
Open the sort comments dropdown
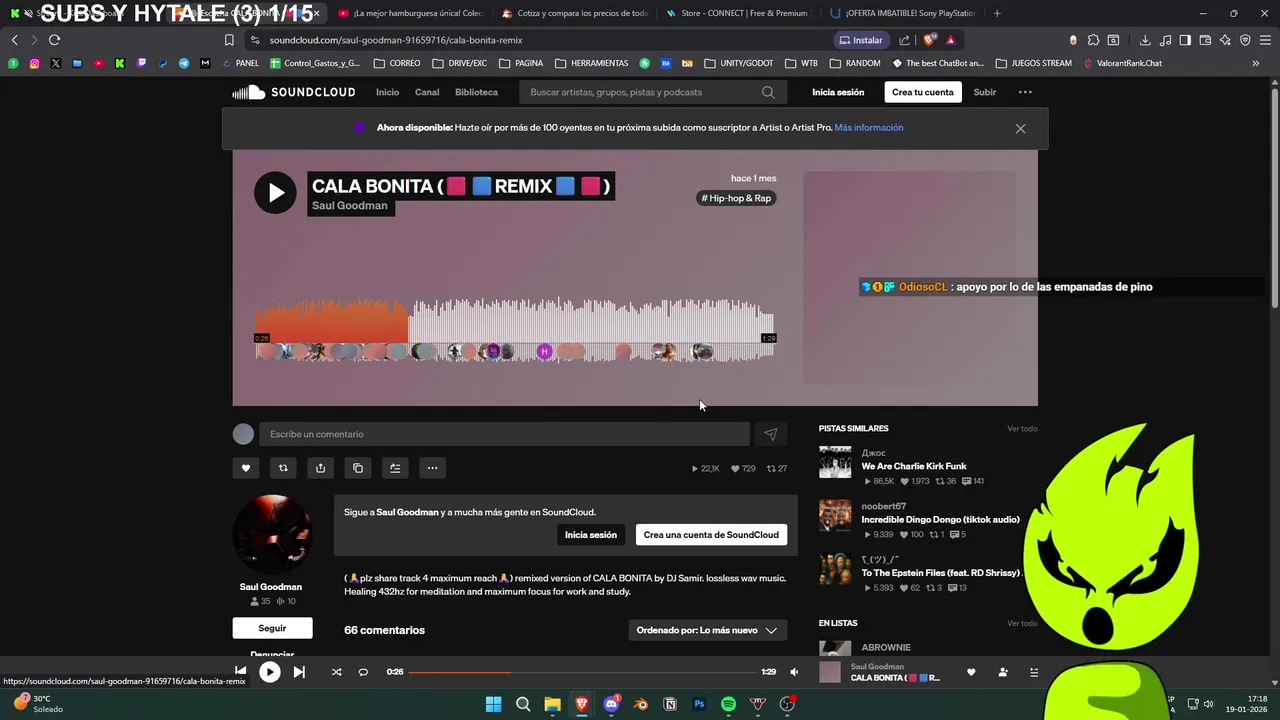pos(707,630)
